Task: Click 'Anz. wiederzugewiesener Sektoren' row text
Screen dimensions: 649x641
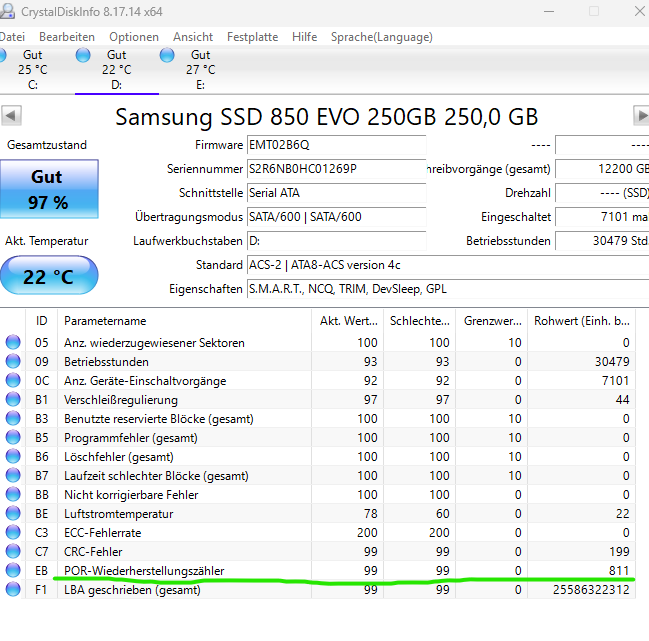Action: (154, 343)
